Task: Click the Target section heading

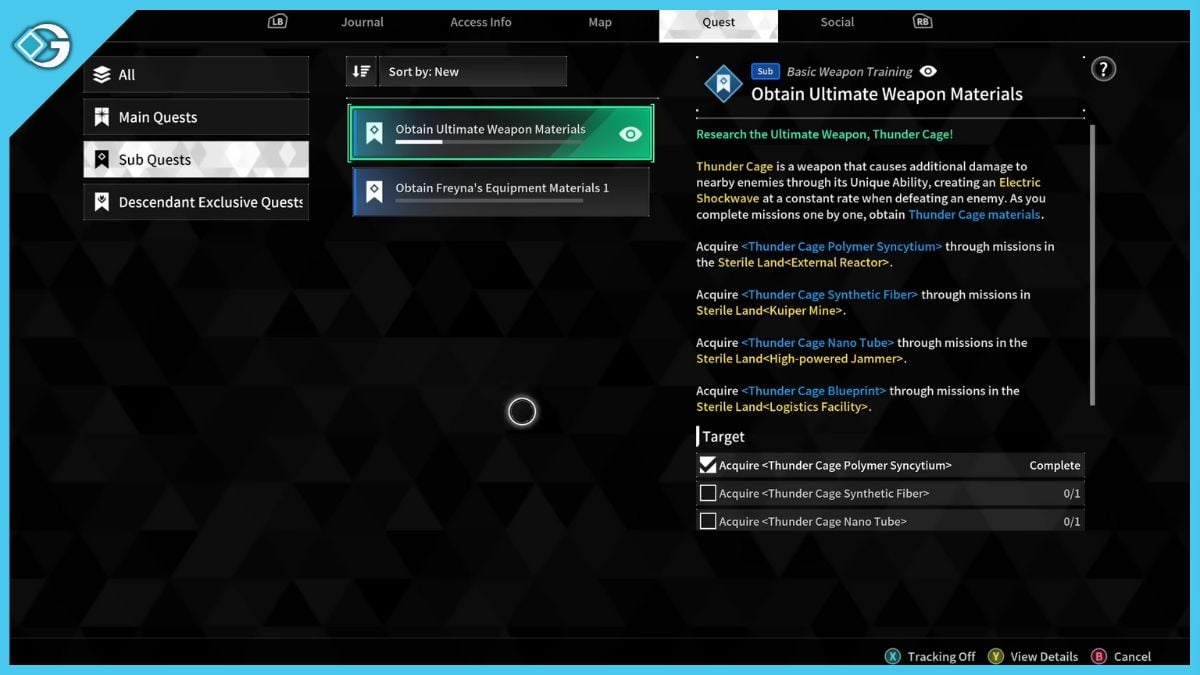Action: (x=723, y=436)
